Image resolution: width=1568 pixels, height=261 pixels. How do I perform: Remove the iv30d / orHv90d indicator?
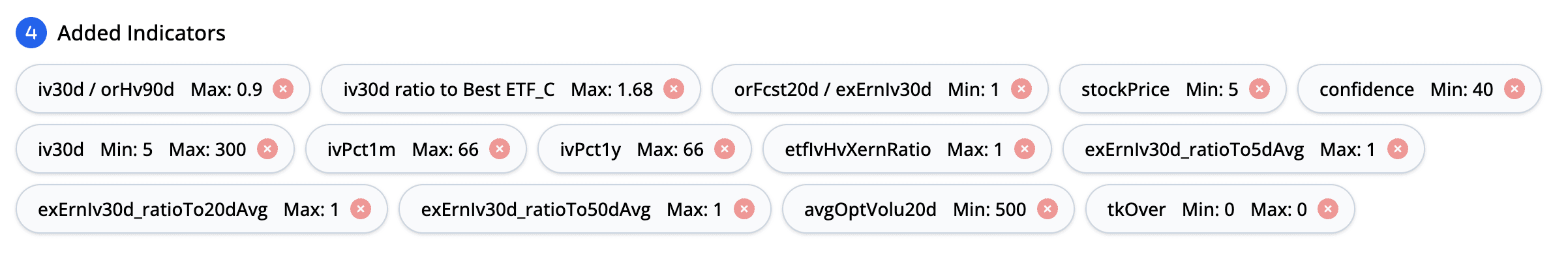(283, 89)
